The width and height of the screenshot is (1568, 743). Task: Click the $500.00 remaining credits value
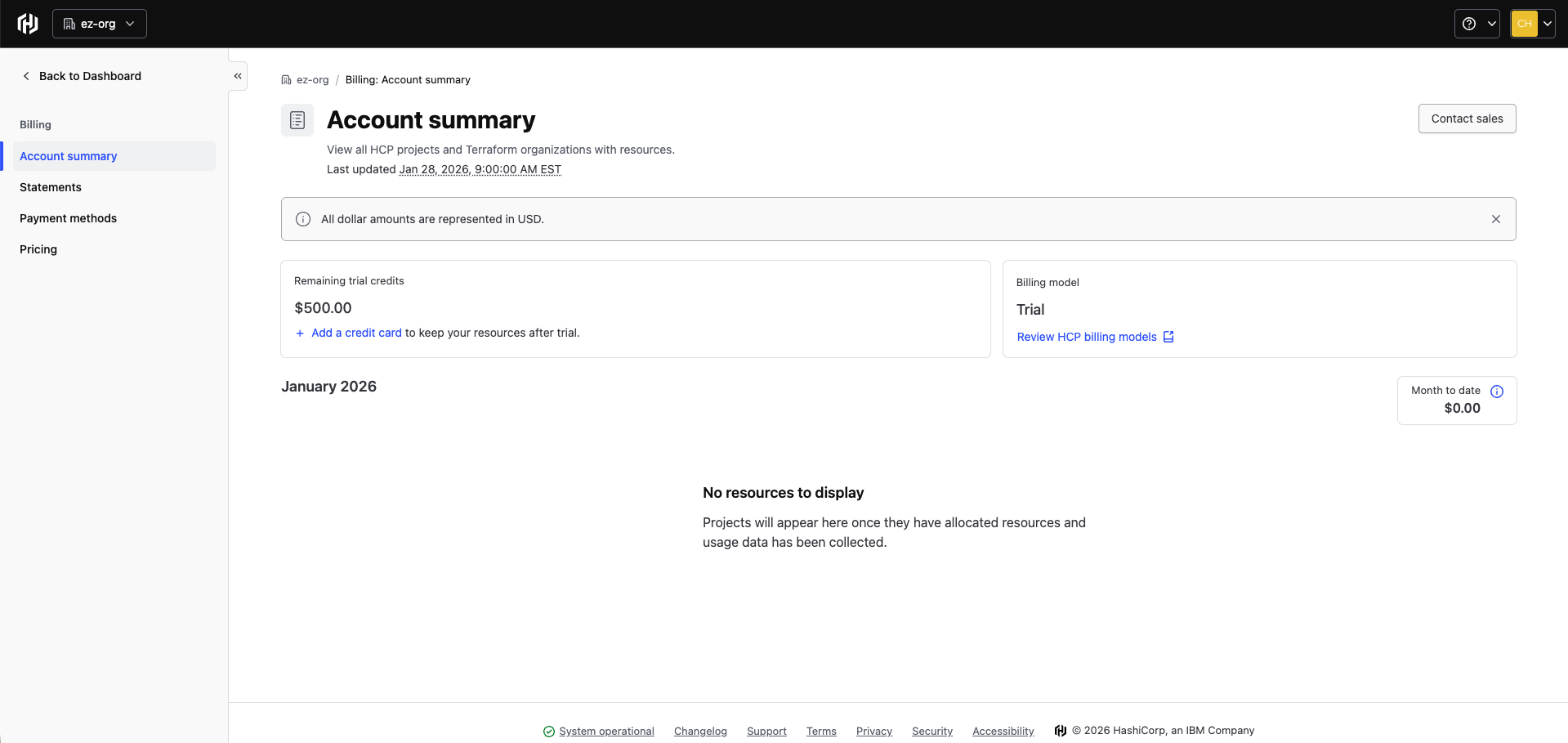323,308
